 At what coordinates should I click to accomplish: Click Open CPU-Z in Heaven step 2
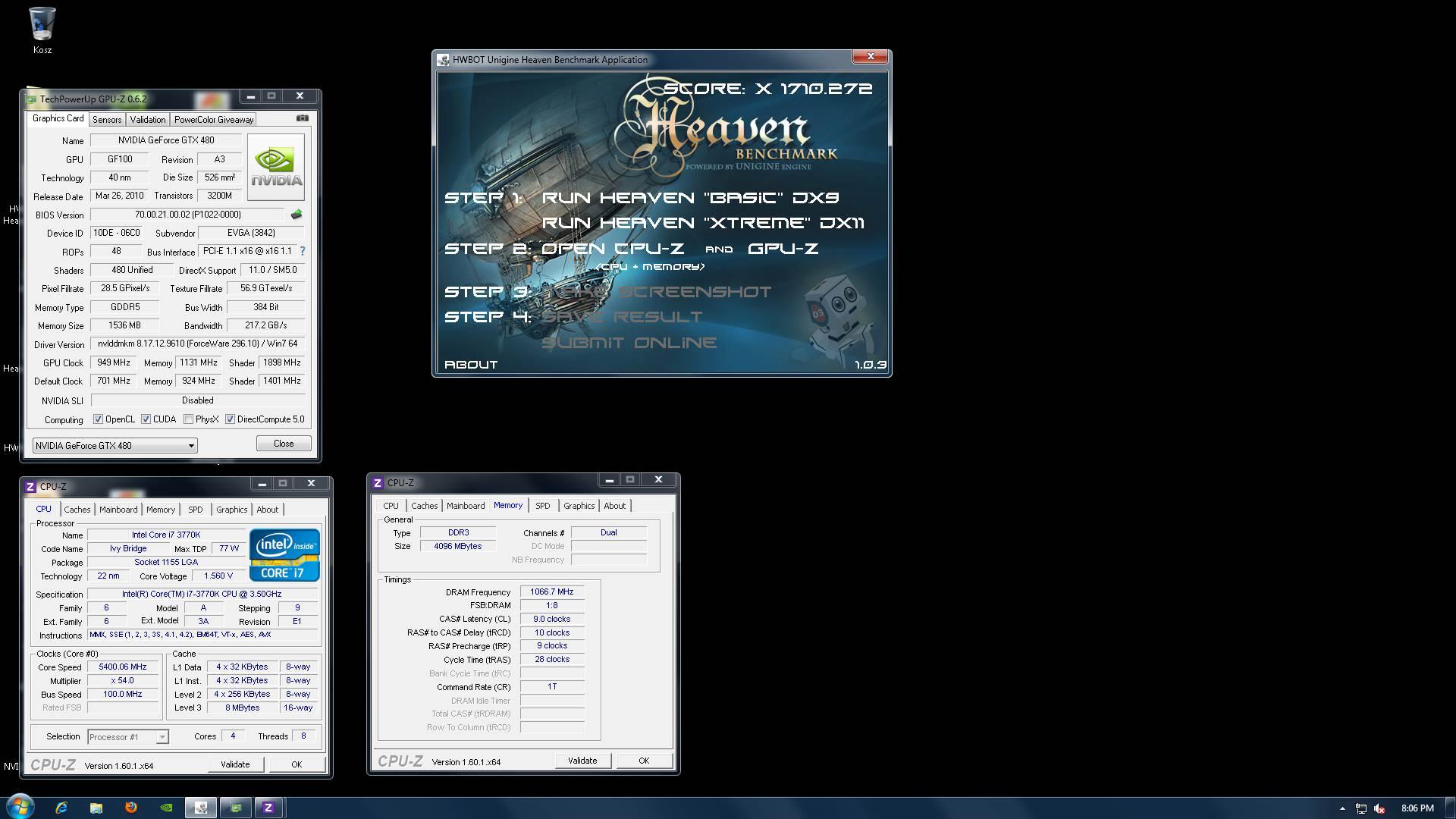[x=613, y=249]
